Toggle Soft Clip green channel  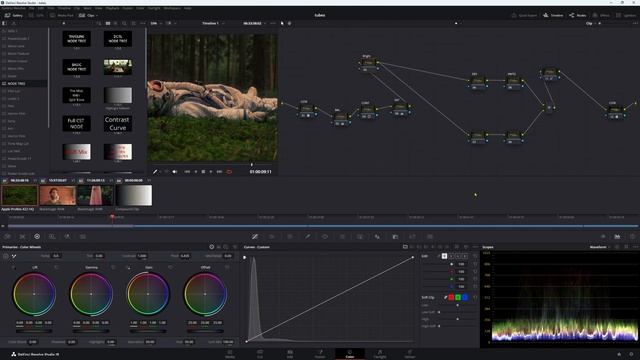click(x=458, y=298)
